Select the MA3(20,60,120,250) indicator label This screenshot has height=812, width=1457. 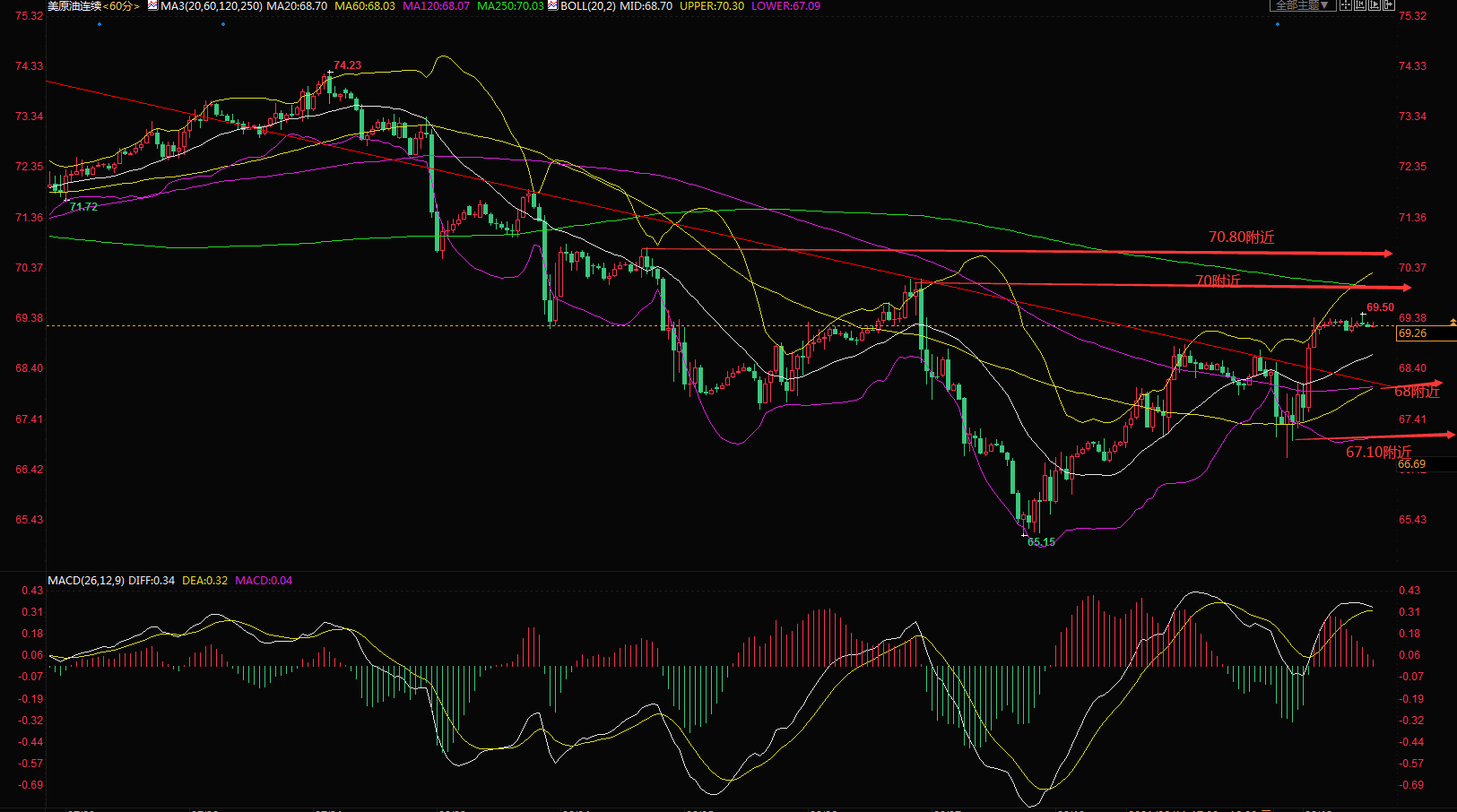tap(212, 6)
